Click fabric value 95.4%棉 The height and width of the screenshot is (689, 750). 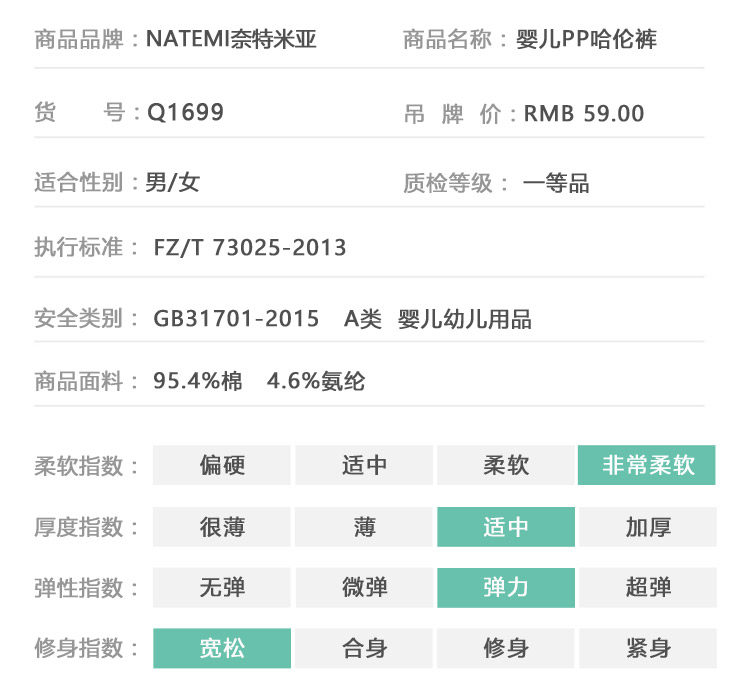(198, 381)
